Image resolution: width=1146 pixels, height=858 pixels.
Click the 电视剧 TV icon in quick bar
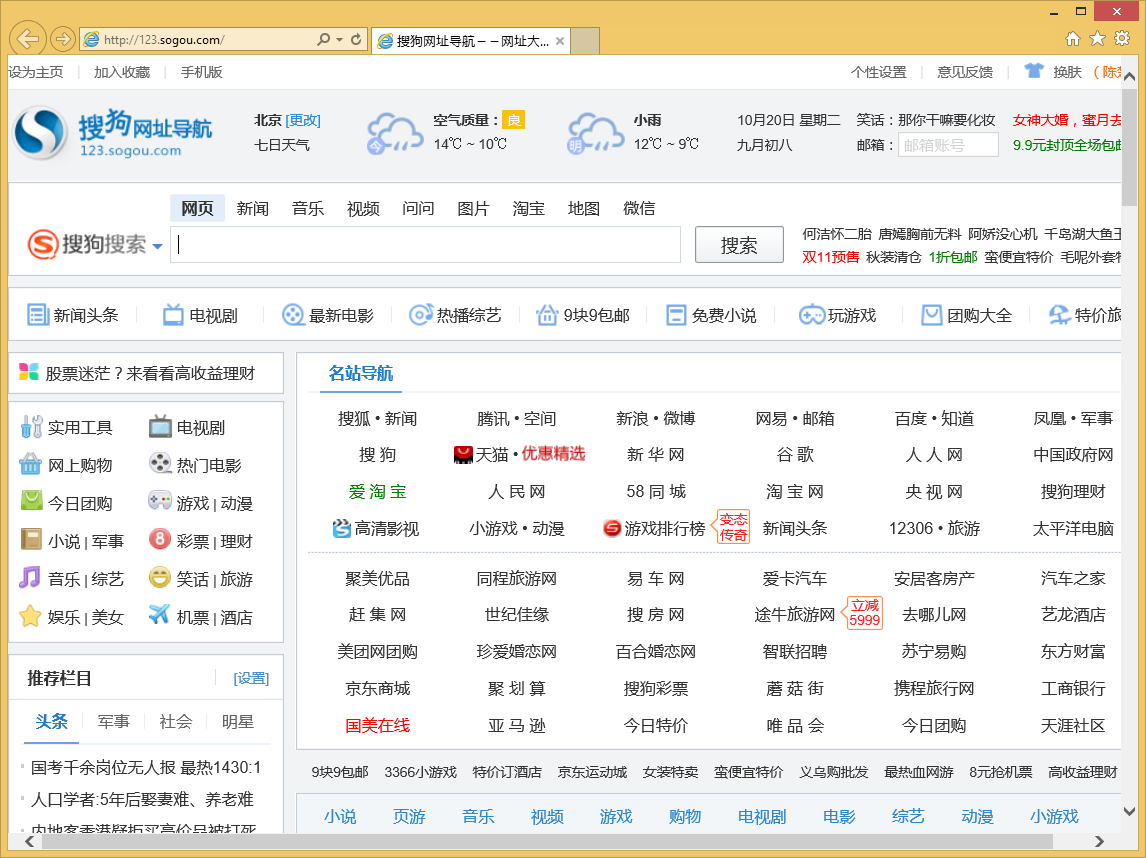click(x=173, y=315)
